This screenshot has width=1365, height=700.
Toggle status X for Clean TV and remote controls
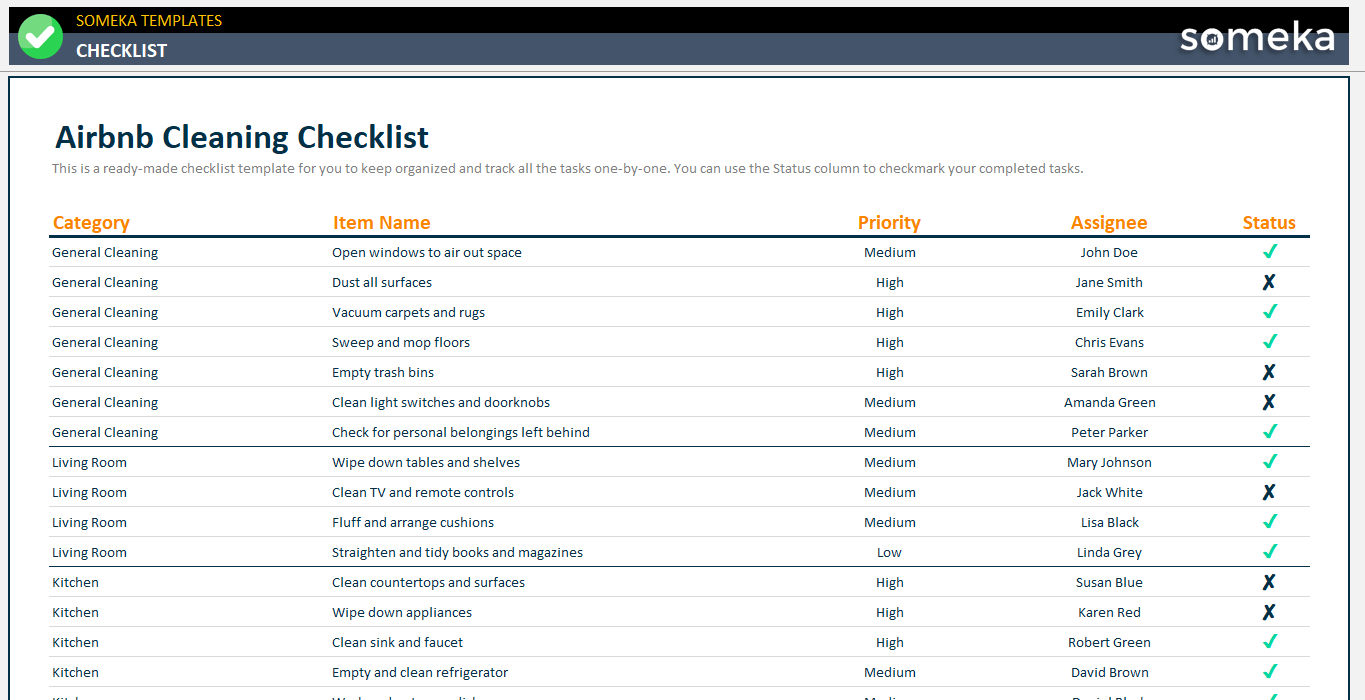pyautogui.click(x=1269, y=492)
